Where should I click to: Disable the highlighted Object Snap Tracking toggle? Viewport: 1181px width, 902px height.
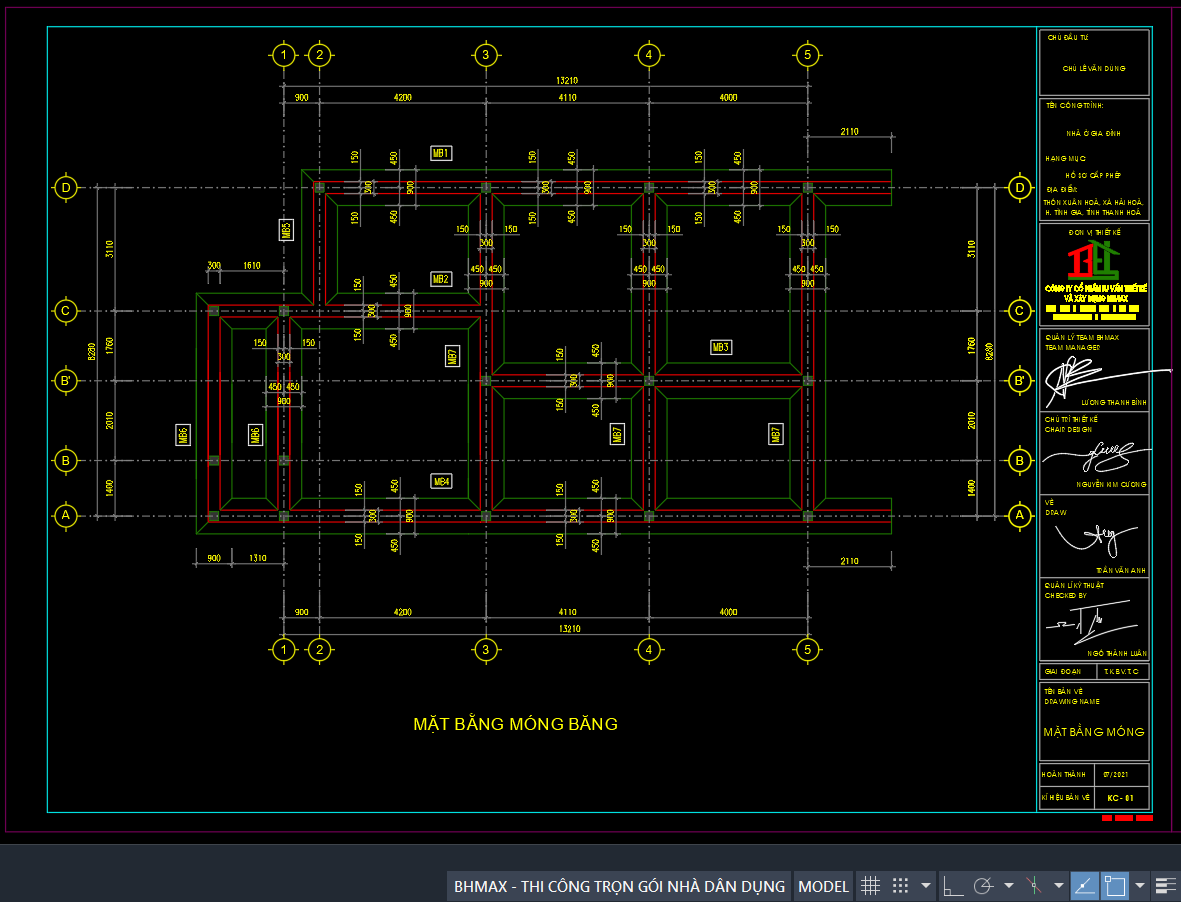tap(1084, 886)
